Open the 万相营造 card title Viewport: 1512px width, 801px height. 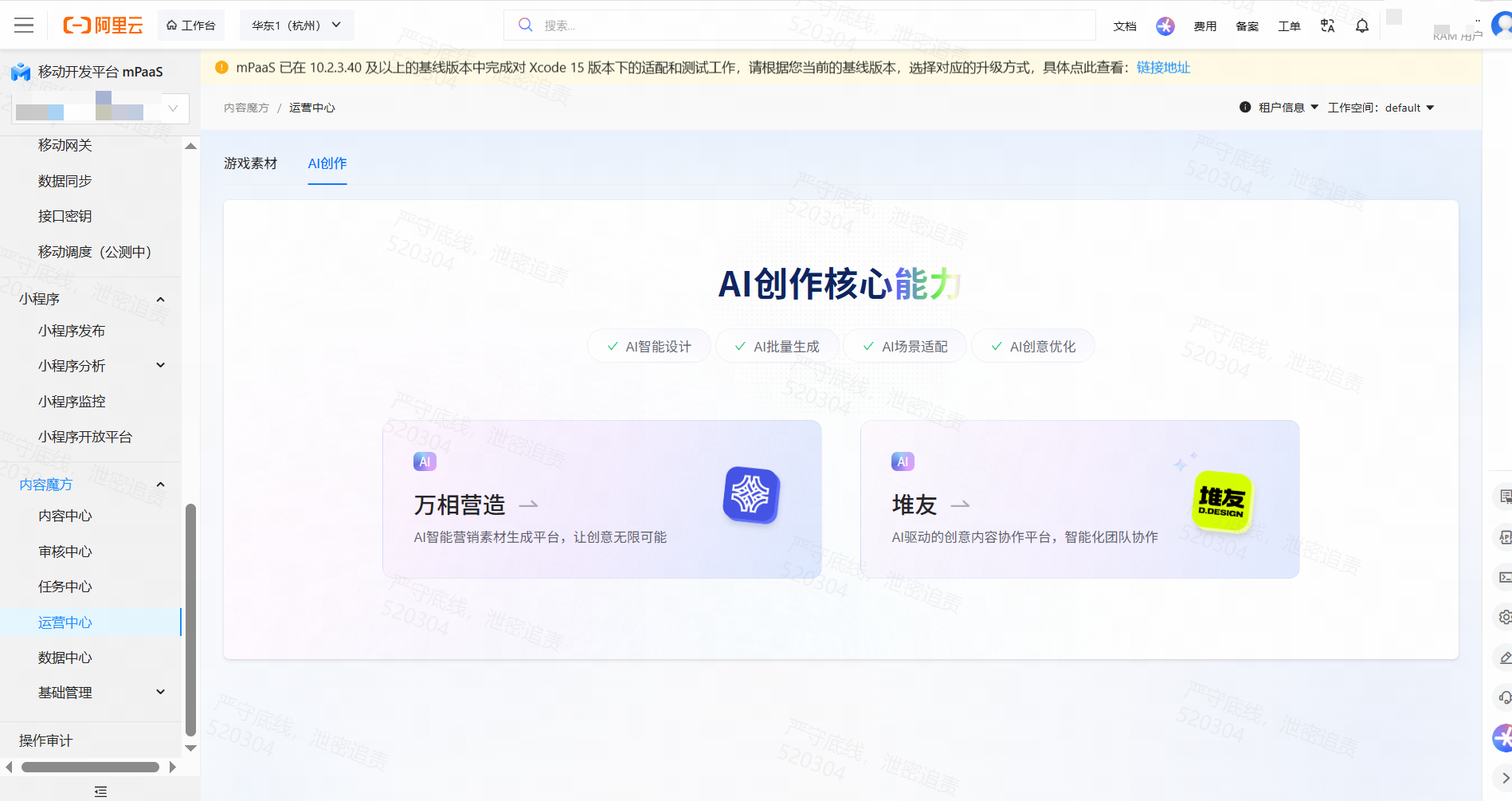click(460, 505)
